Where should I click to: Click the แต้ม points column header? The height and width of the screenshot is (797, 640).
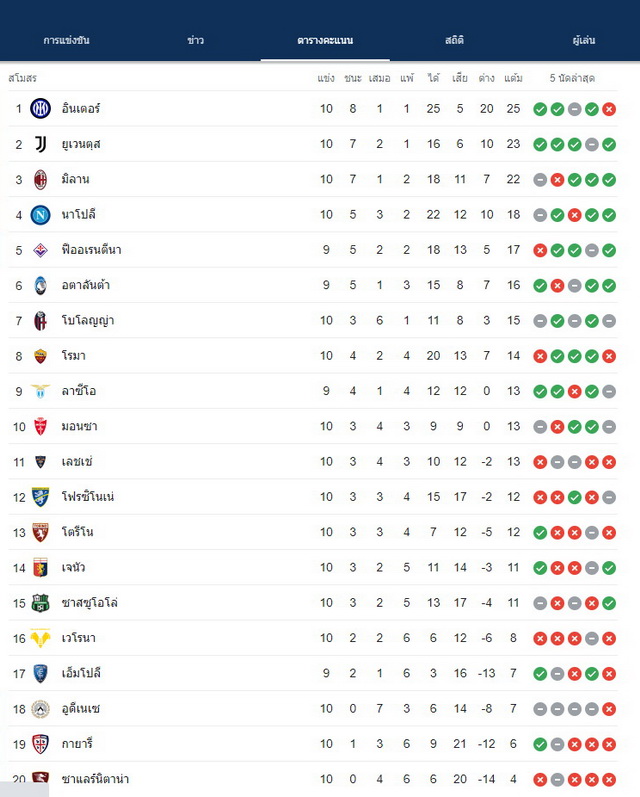513,78
